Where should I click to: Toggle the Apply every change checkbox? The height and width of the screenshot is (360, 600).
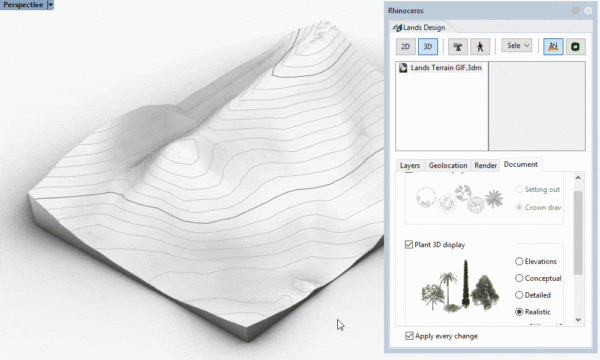(409, 336)
